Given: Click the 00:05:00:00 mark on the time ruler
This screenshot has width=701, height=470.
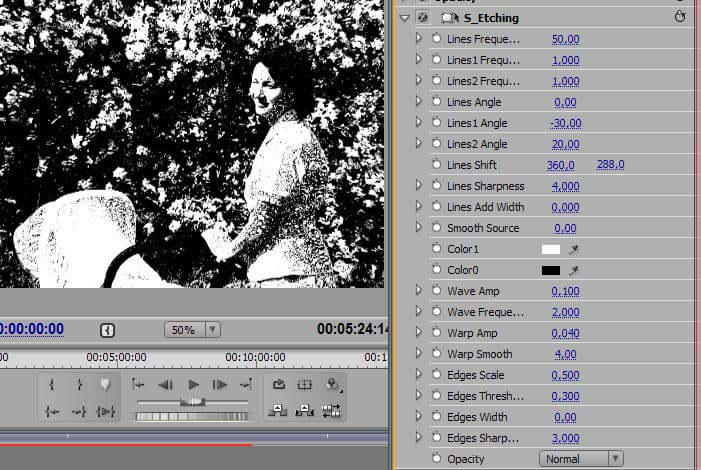Looking at the screenshot, I should click(116, 357).
